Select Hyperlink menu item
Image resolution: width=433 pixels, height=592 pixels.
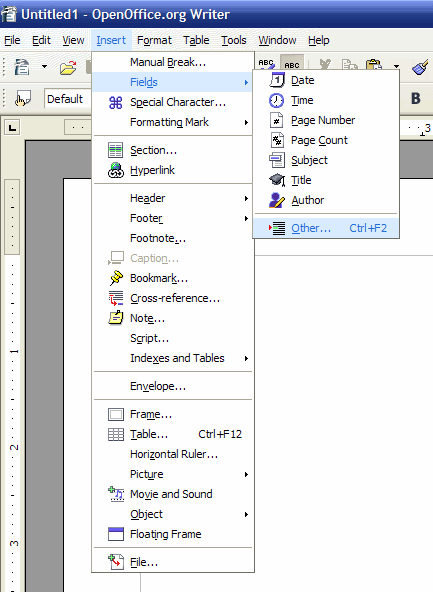click(173, 170)
